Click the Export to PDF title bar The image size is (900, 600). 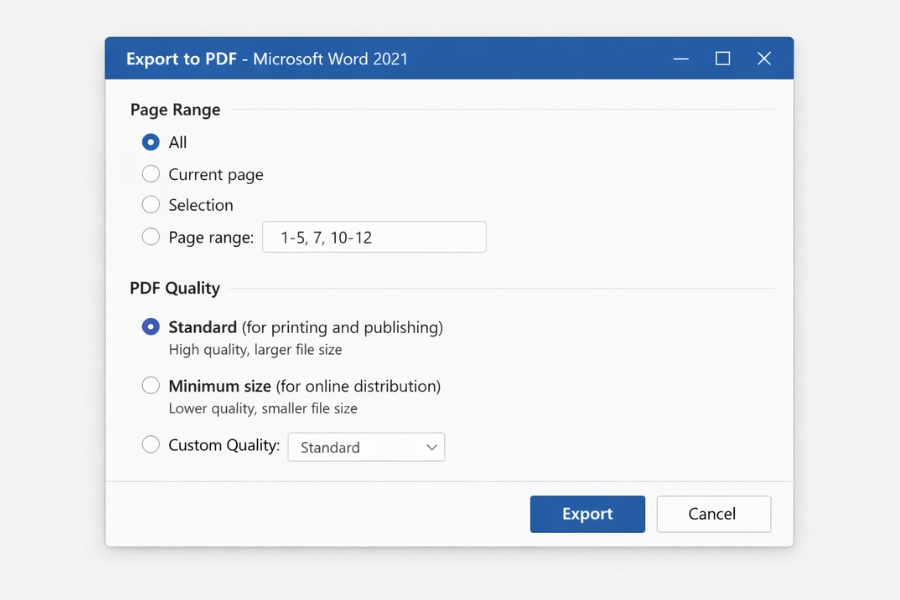click(266, 59)
